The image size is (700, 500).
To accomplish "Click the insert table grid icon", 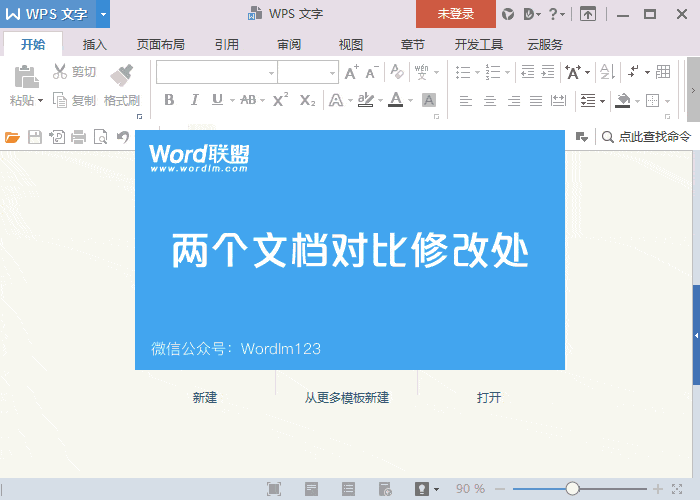I will [x=663, y=72].
